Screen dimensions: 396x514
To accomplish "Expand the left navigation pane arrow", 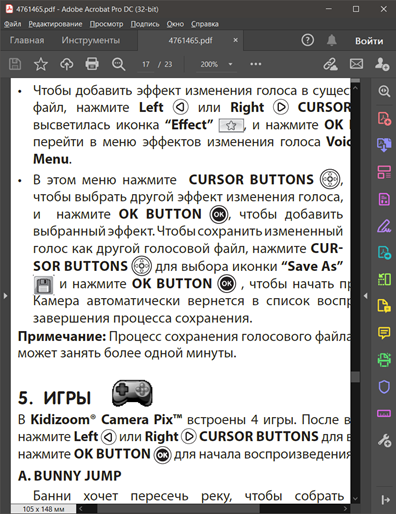I will pos(5,296).
